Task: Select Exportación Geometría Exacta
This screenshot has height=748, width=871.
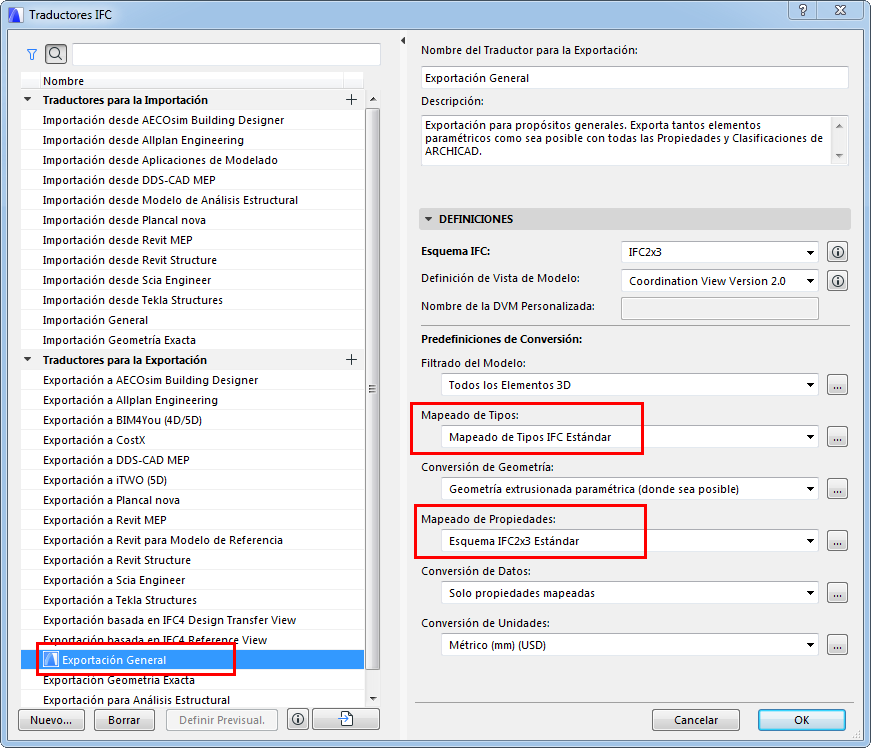Action: (x=192, y=680)
